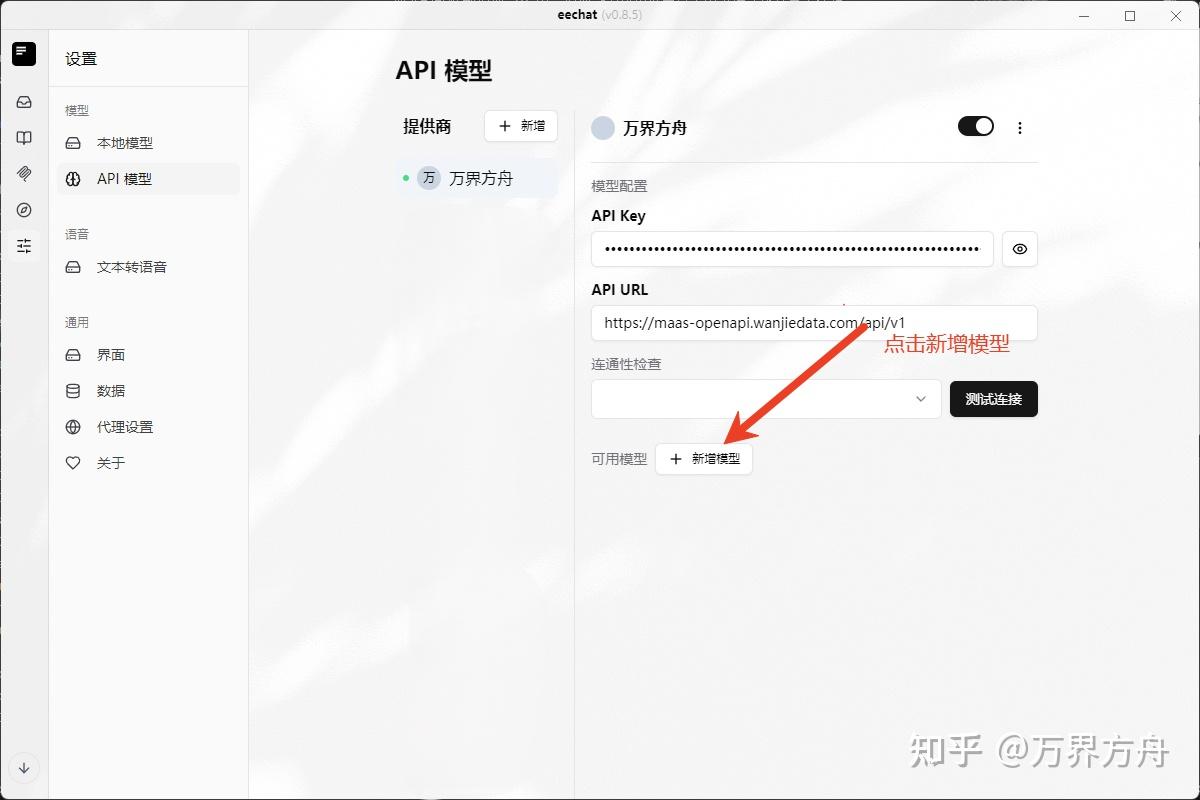
Task: Toggle the 万界方舟 provider enable switch
Action: (x=976, y=126)
